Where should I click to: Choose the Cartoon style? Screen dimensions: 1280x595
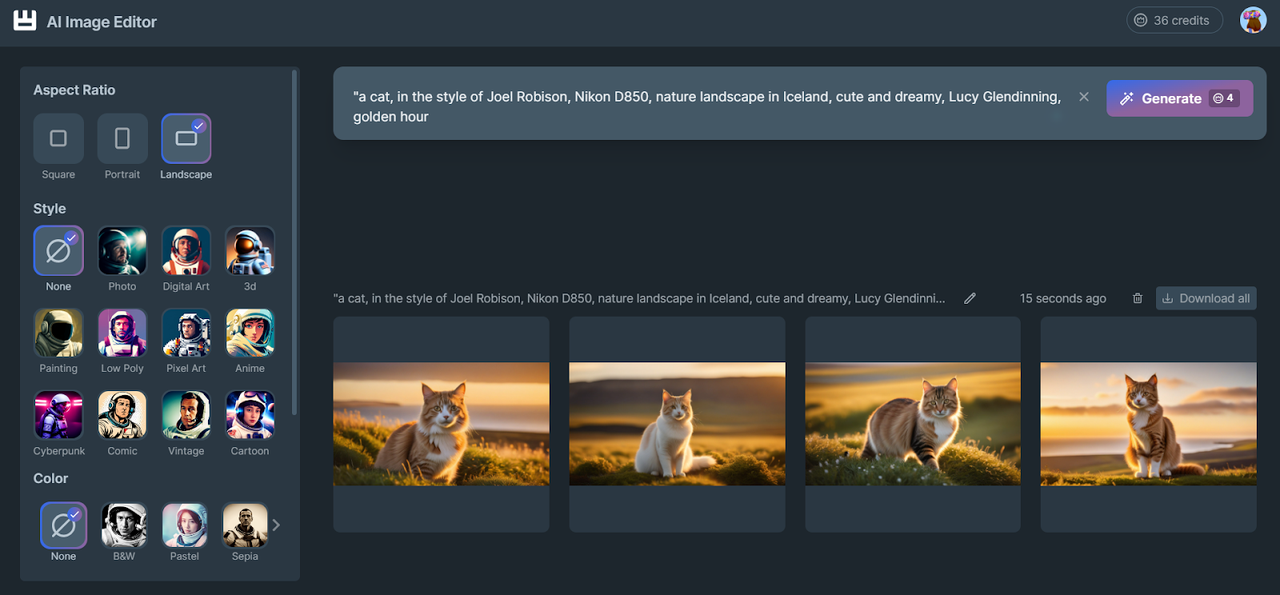(x=250, y=415)
